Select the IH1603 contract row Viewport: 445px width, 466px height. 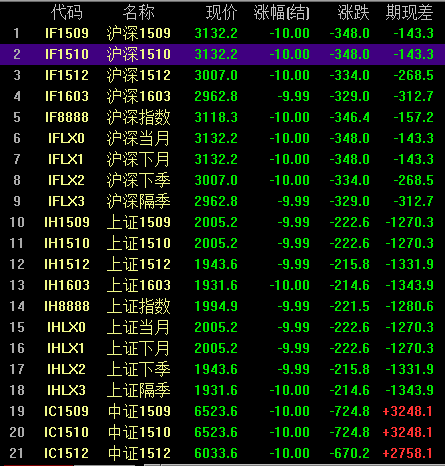tap(222, 285)
